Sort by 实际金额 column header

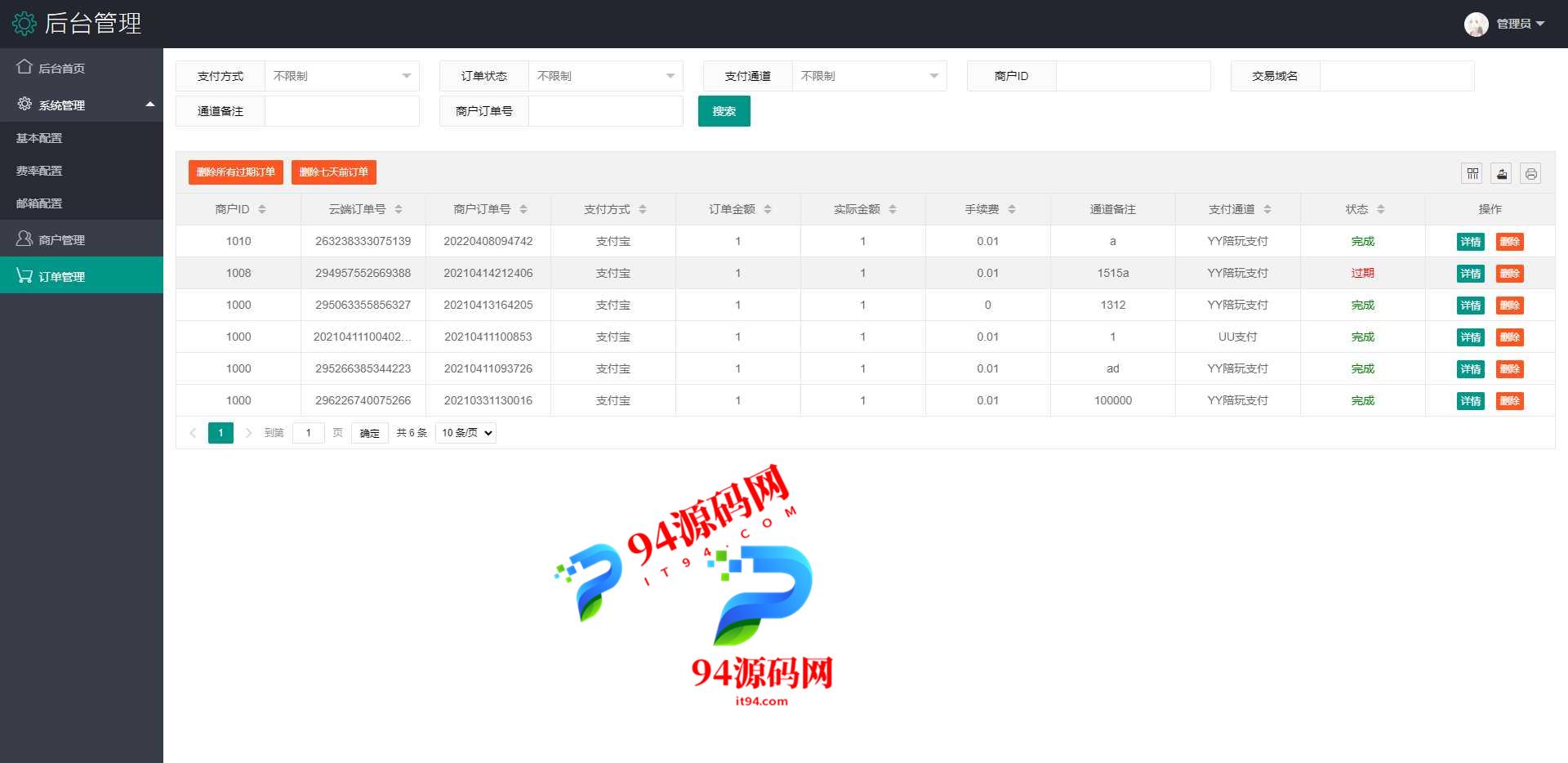coord(893,209)
